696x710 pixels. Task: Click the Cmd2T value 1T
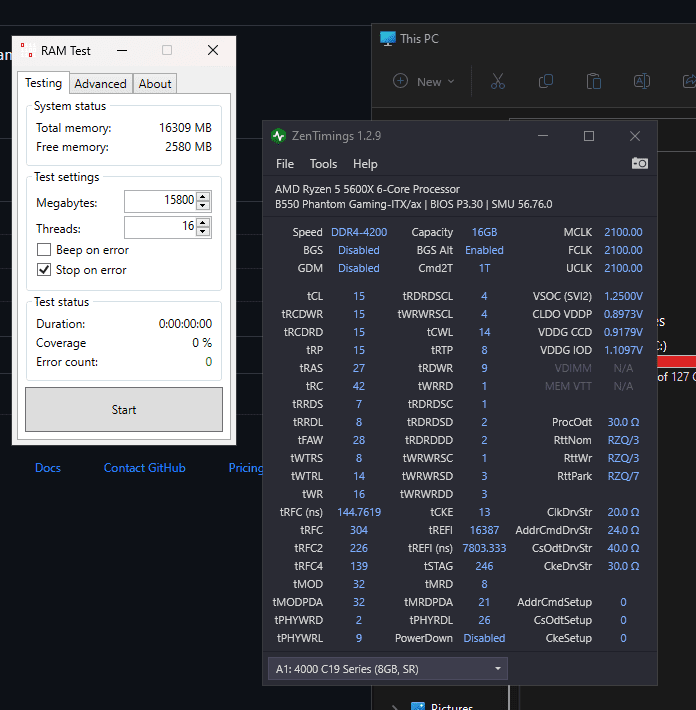(484, 268)
